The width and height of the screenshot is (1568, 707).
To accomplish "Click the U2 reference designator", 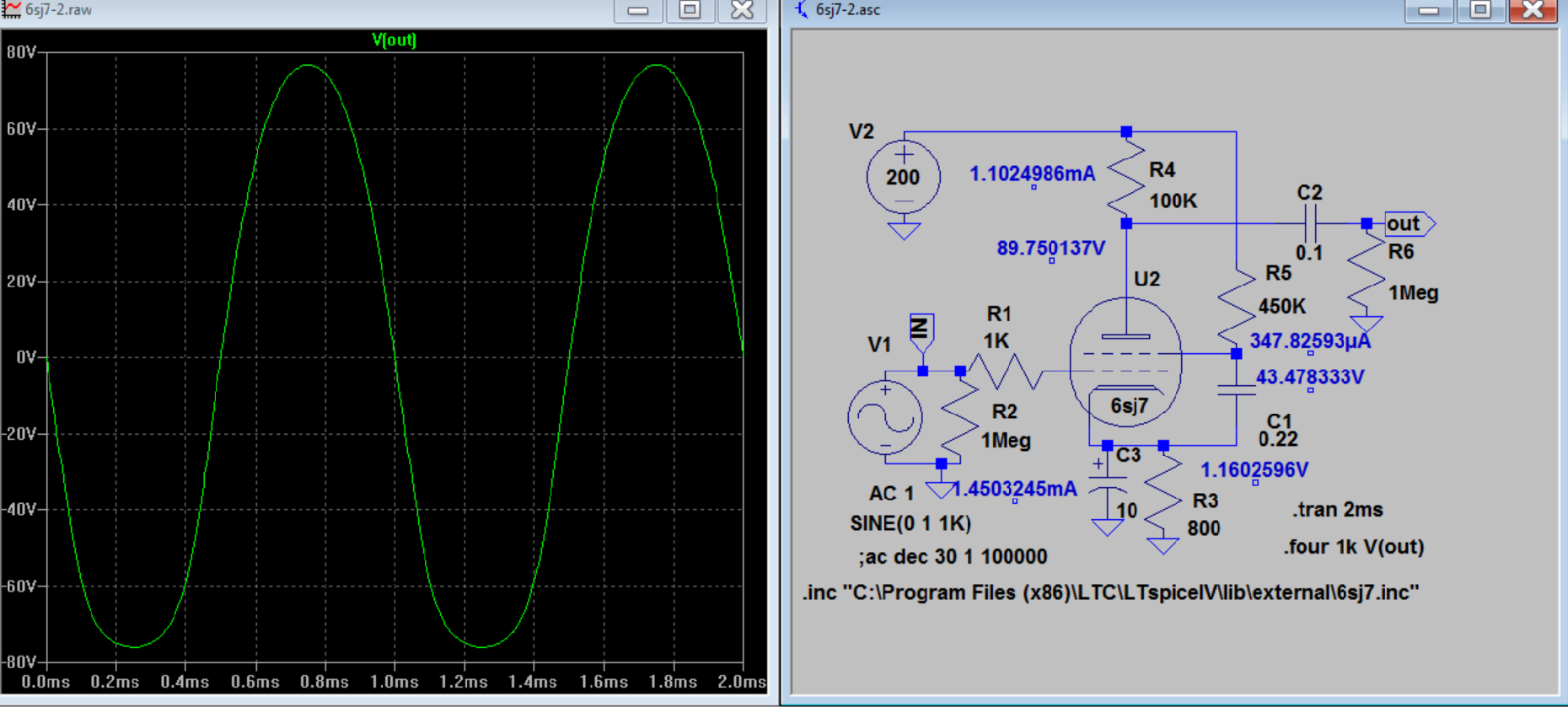I will tap(1146, 279).
